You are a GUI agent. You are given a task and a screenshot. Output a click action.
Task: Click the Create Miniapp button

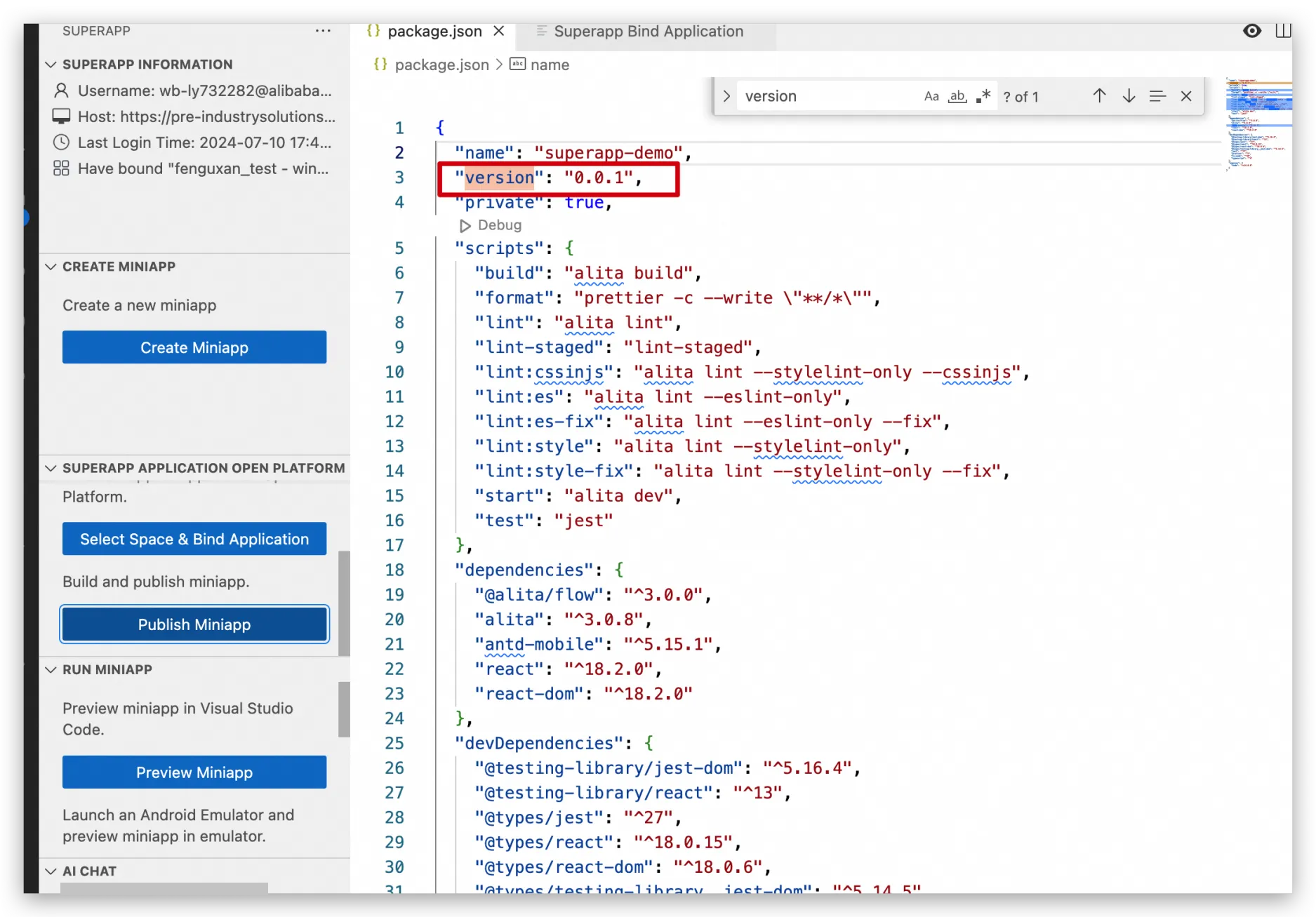point(194,347)
